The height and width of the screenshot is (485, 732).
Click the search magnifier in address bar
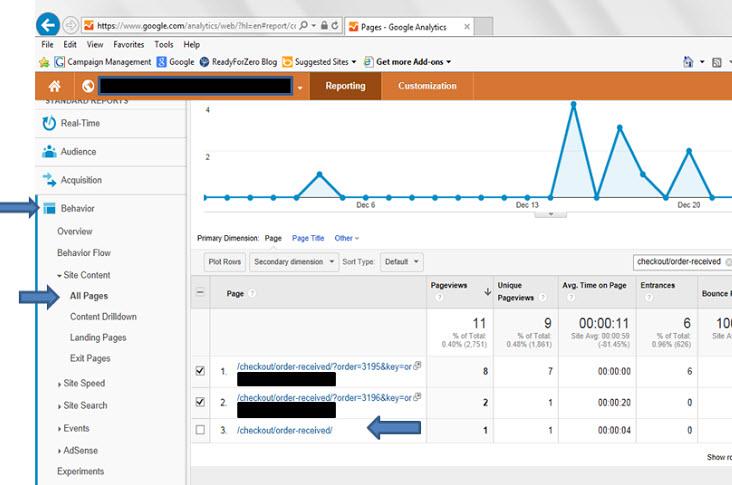point(303,25)
